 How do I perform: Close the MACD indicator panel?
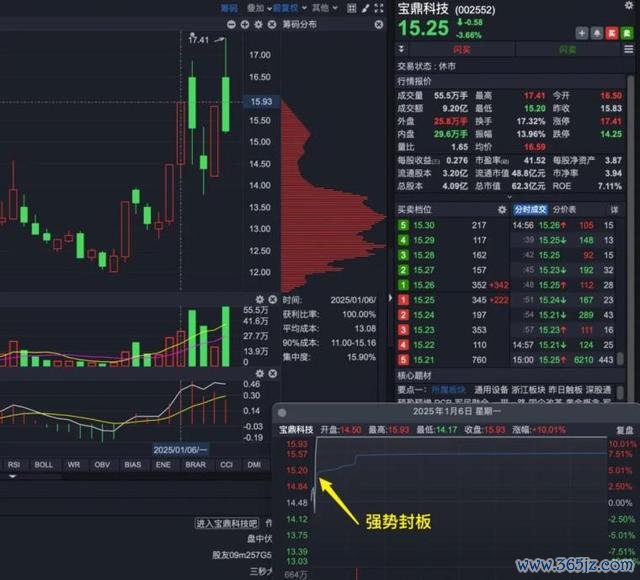point(273,373)
